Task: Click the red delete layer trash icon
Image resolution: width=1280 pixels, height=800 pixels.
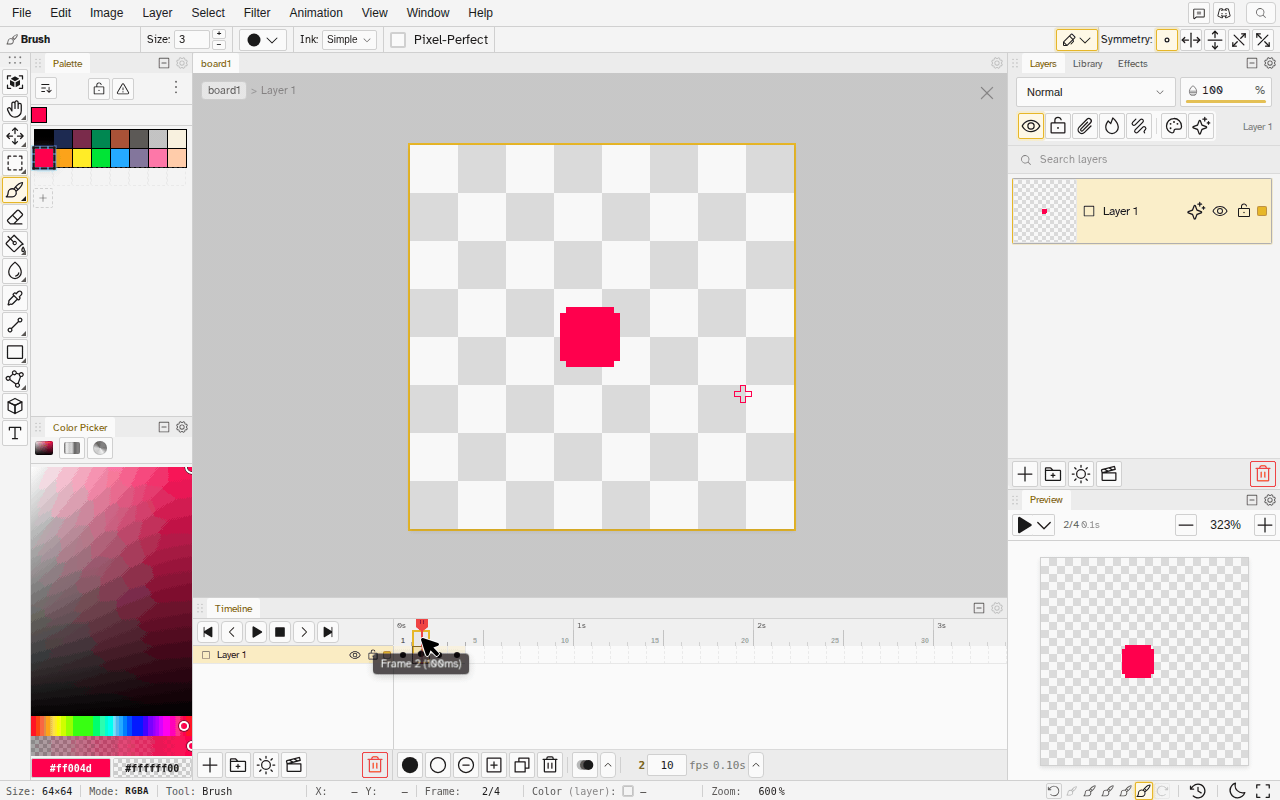Action: click(1263, 474)
